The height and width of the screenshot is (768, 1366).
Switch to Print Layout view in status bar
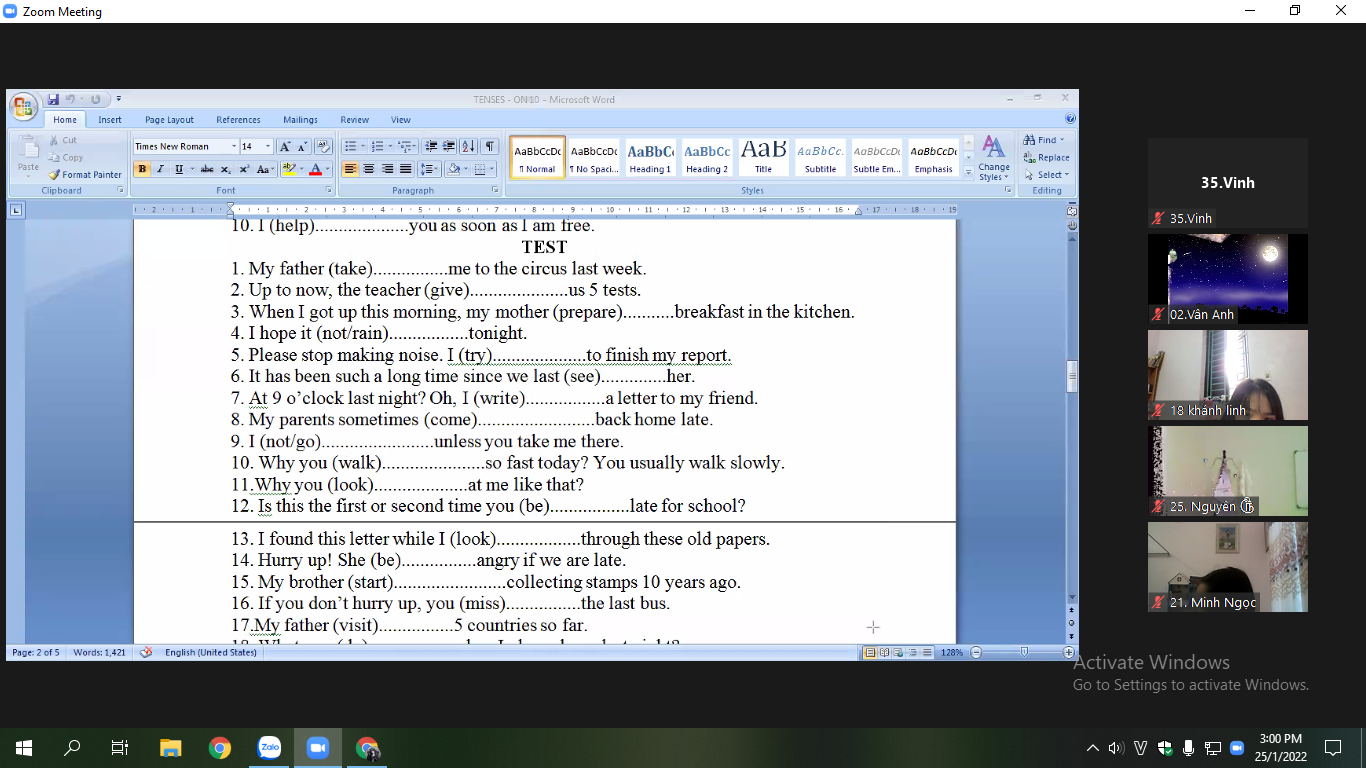[x=870, y=652]
